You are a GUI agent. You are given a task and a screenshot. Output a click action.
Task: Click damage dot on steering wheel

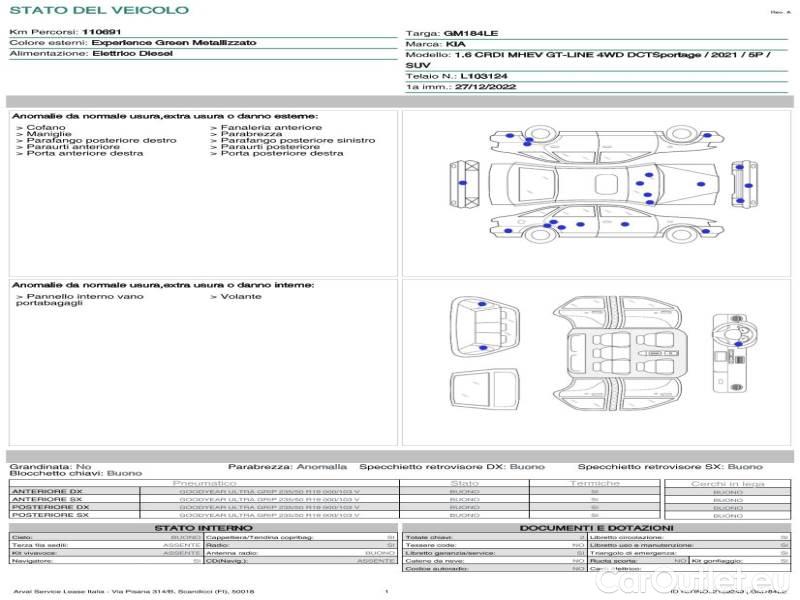pyautogui.click(x=737, y=344)
